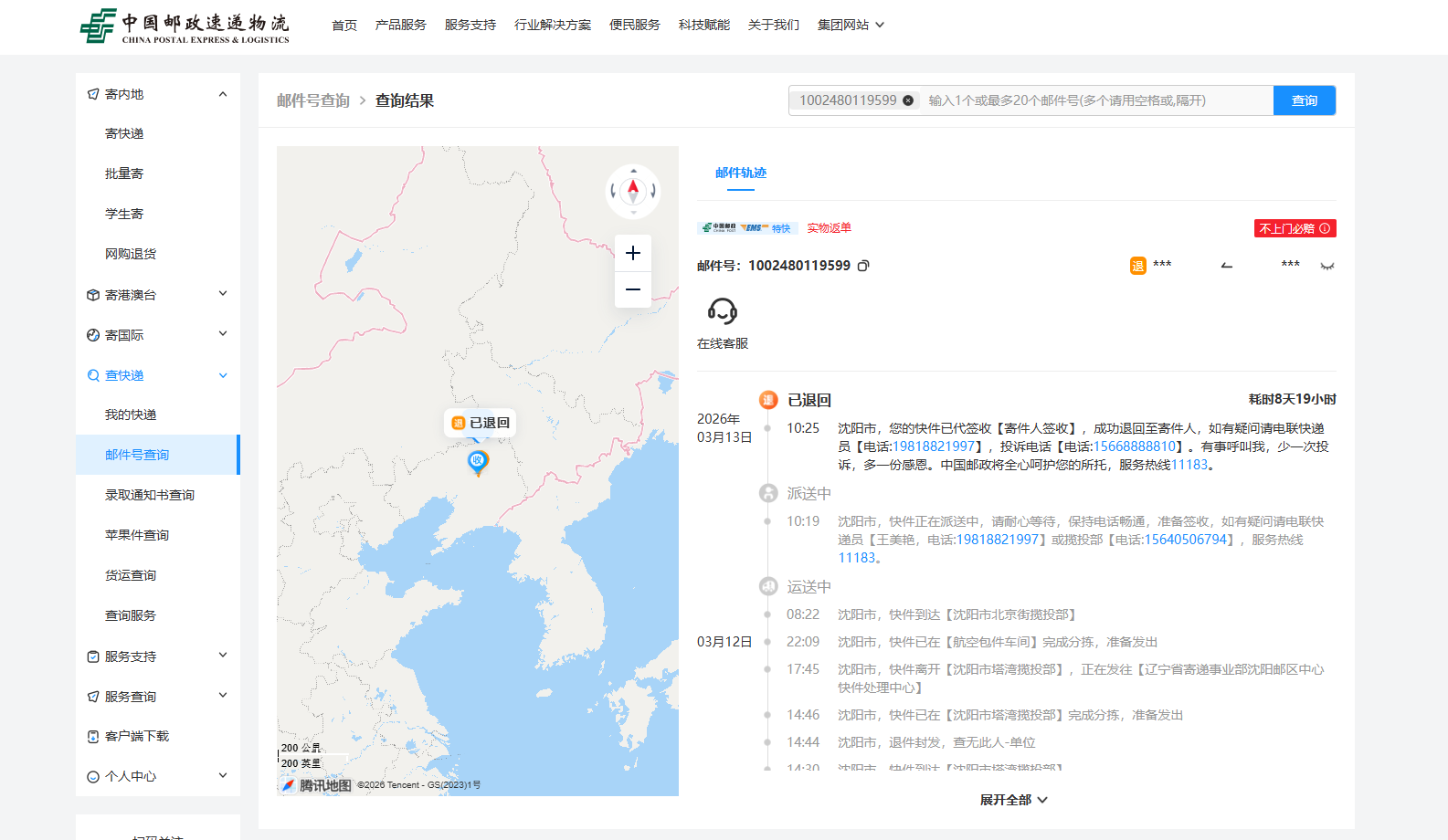Click the info icon on 不上门必赔

(x=1325, y=228)
